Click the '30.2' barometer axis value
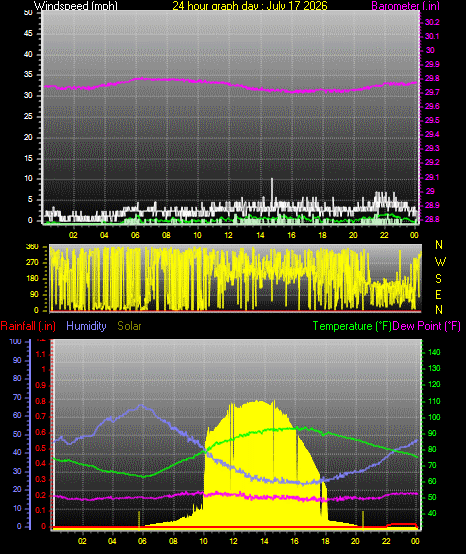466x554 pixels. coord(432,22)
